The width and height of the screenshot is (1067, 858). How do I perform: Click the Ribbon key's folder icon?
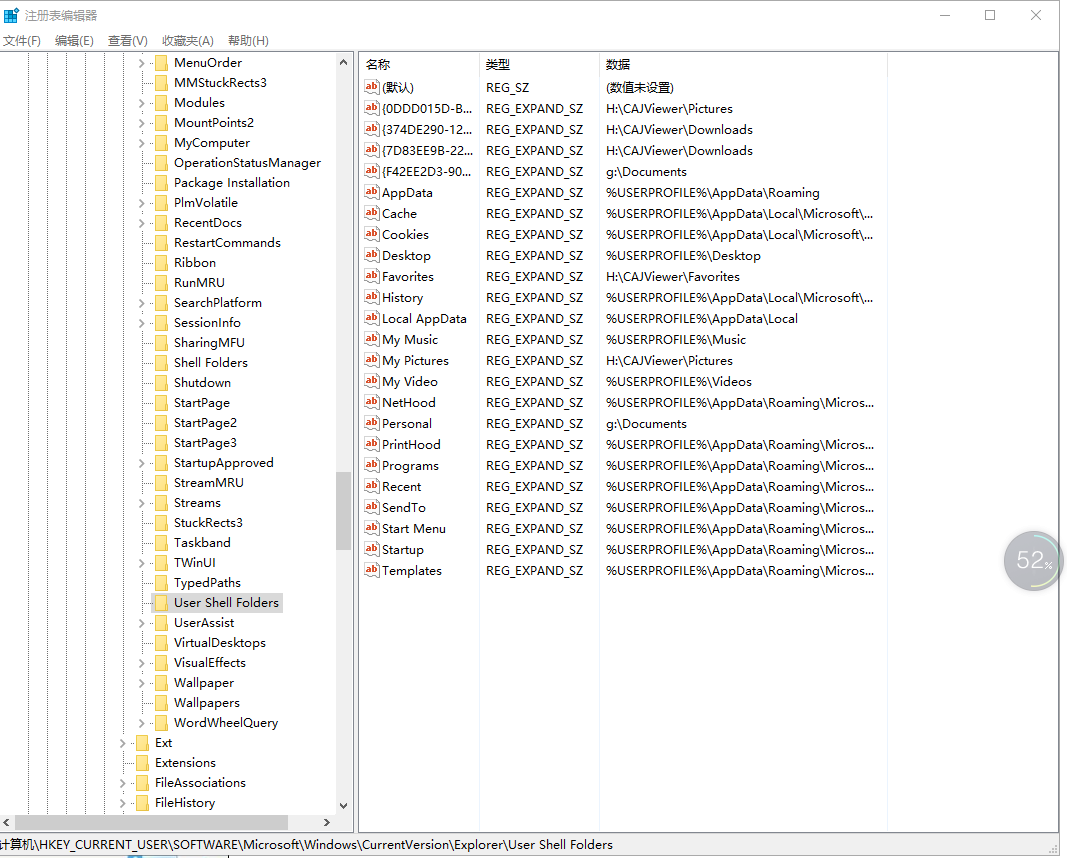tap(162, 262)
